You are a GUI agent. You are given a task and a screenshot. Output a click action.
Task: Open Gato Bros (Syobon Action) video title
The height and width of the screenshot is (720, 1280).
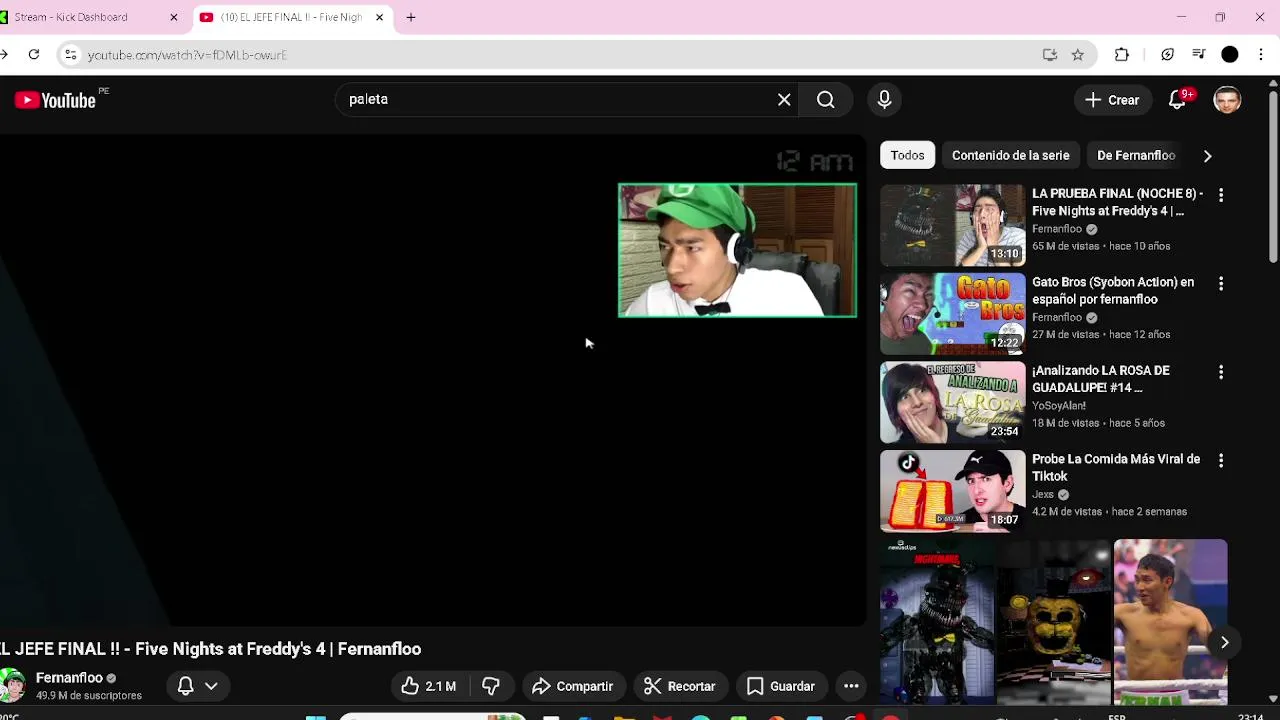click(x=1113, y=291)
